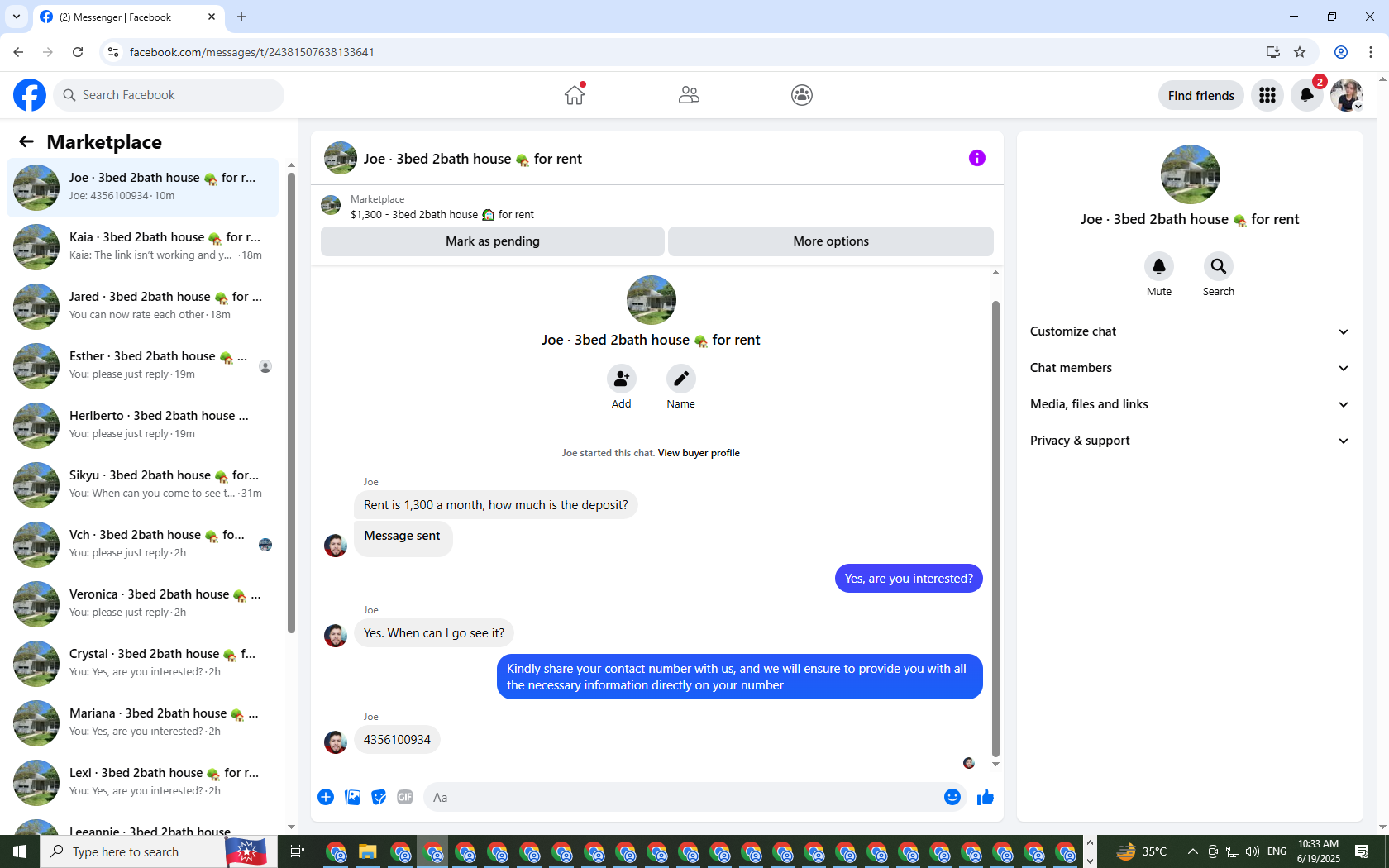Click Find friends button
The height and width of the screenshot is (868, 1389).
[1201, 95]
